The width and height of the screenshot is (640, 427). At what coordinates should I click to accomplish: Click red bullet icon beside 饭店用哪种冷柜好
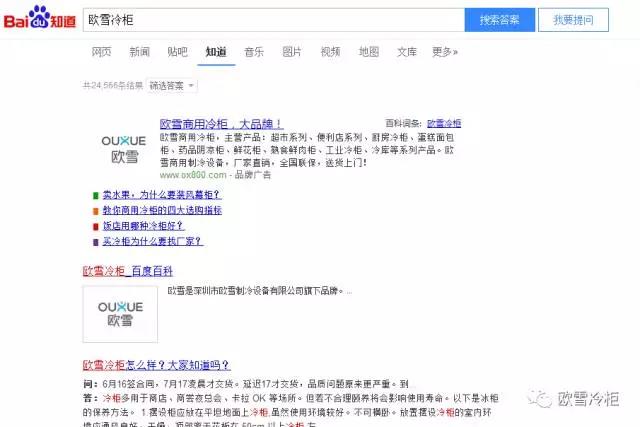(96, 227)
